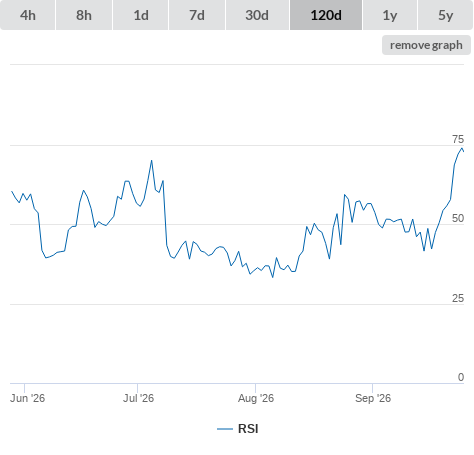The height and width of the screenshot is (455, 474).
Task: Click the early July RSI peak point
Action: pyautogui.click(x=151, y=161)
